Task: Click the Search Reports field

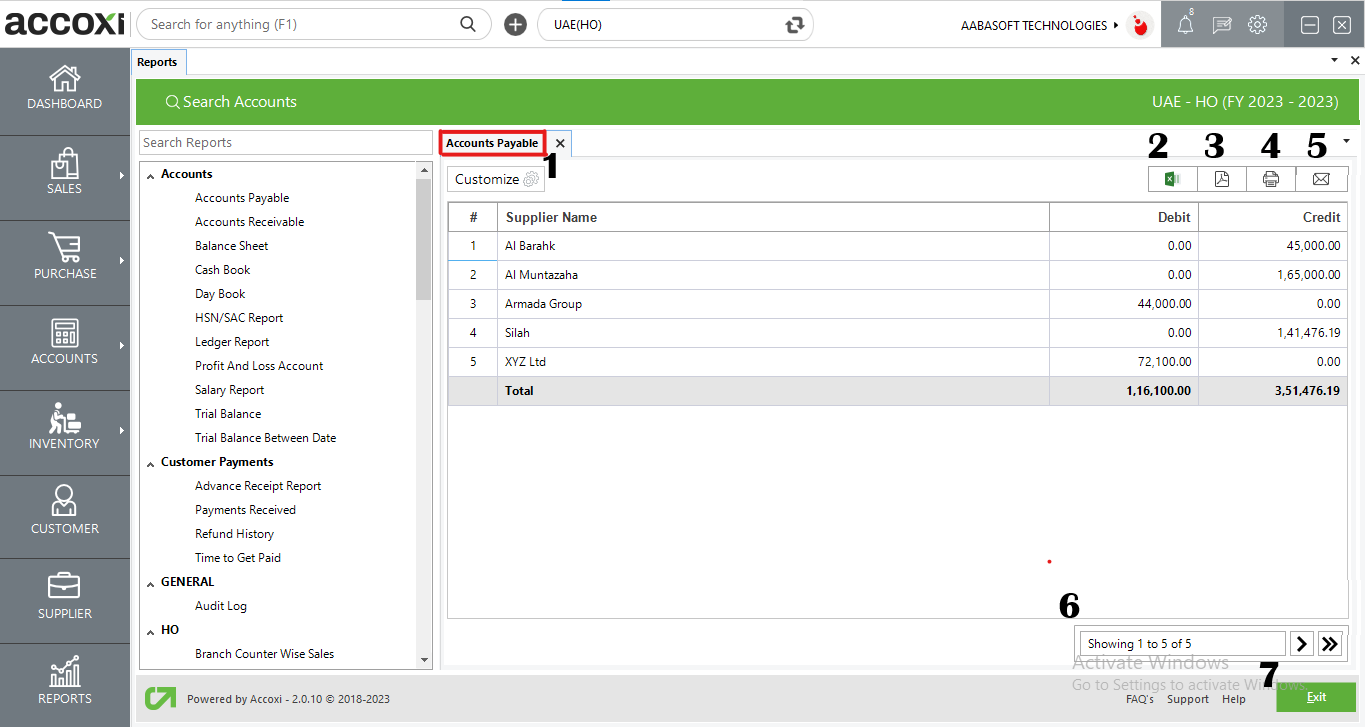Action: 285,143
